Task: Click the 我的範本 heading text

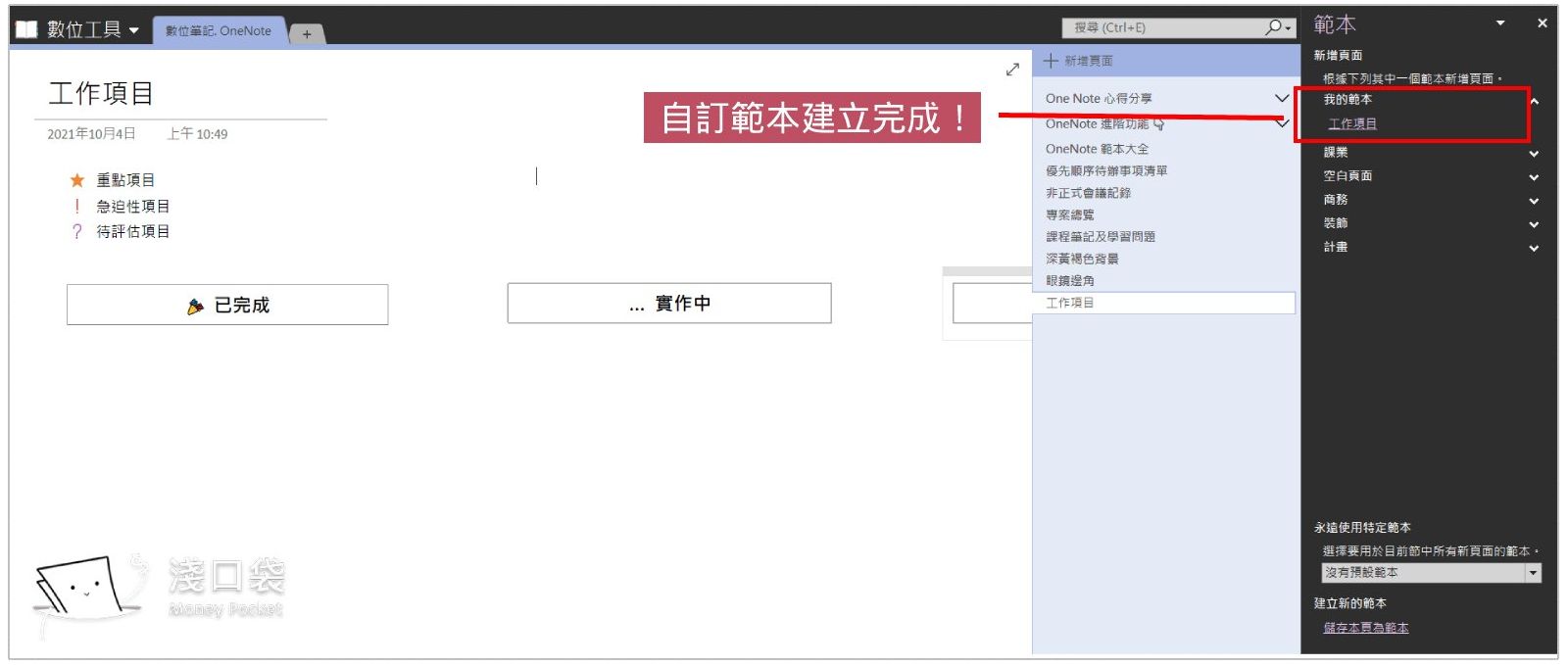Action: tap(1347, 99)
